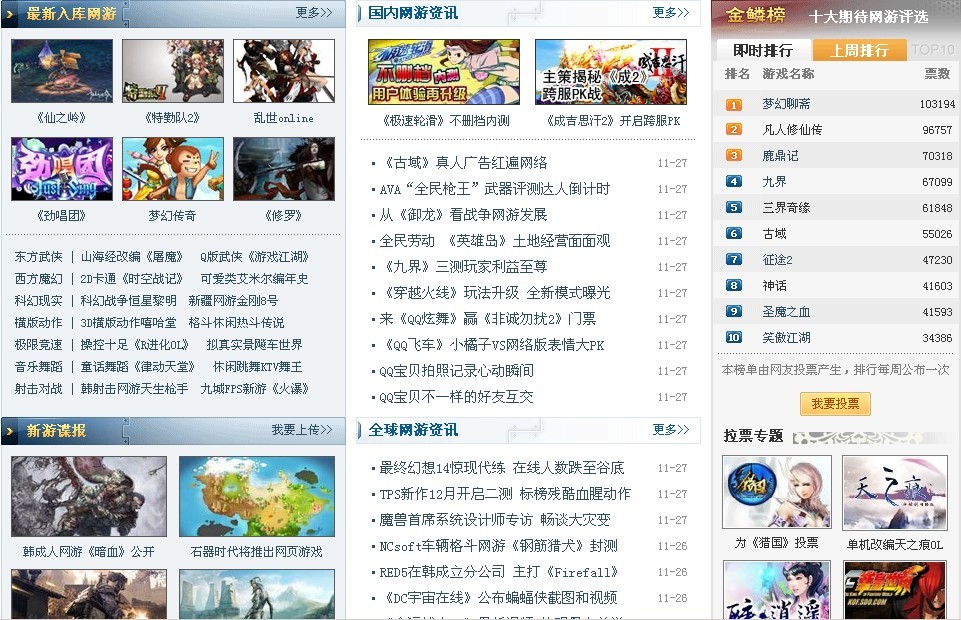
Task: Open news 从《御龙》看战争网游发展
Action: [x=463, y=215]
